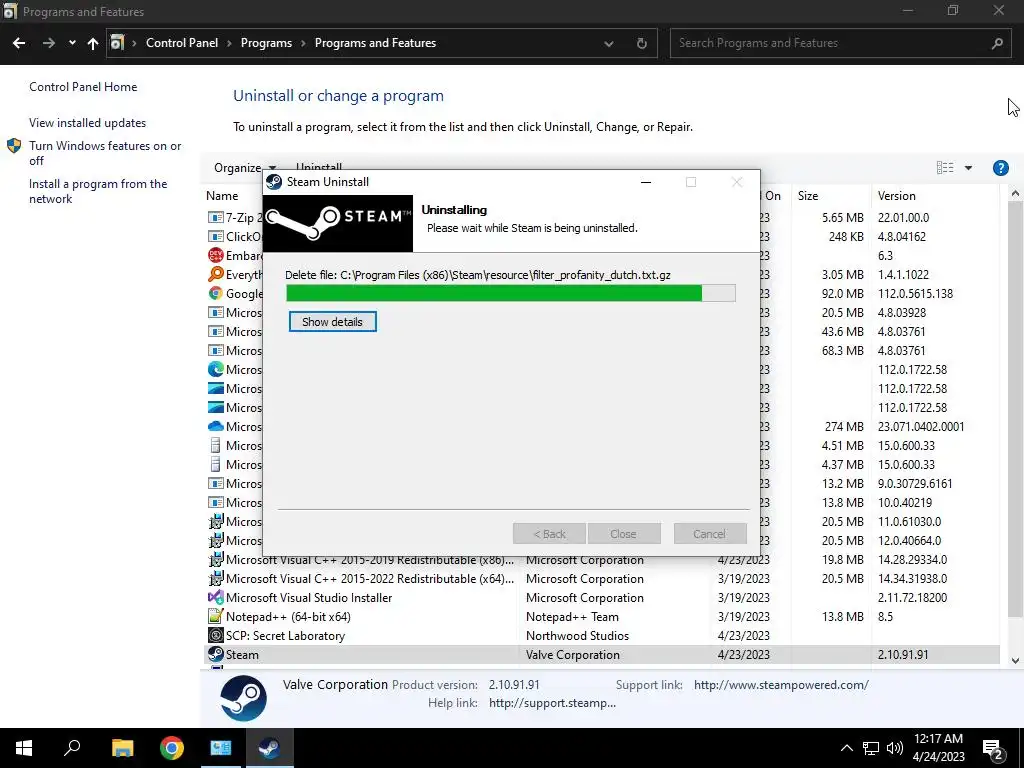This screenshot has height=768, width=1024.
Task: Click the Steam icon in program list
Action: coord(215,654)
